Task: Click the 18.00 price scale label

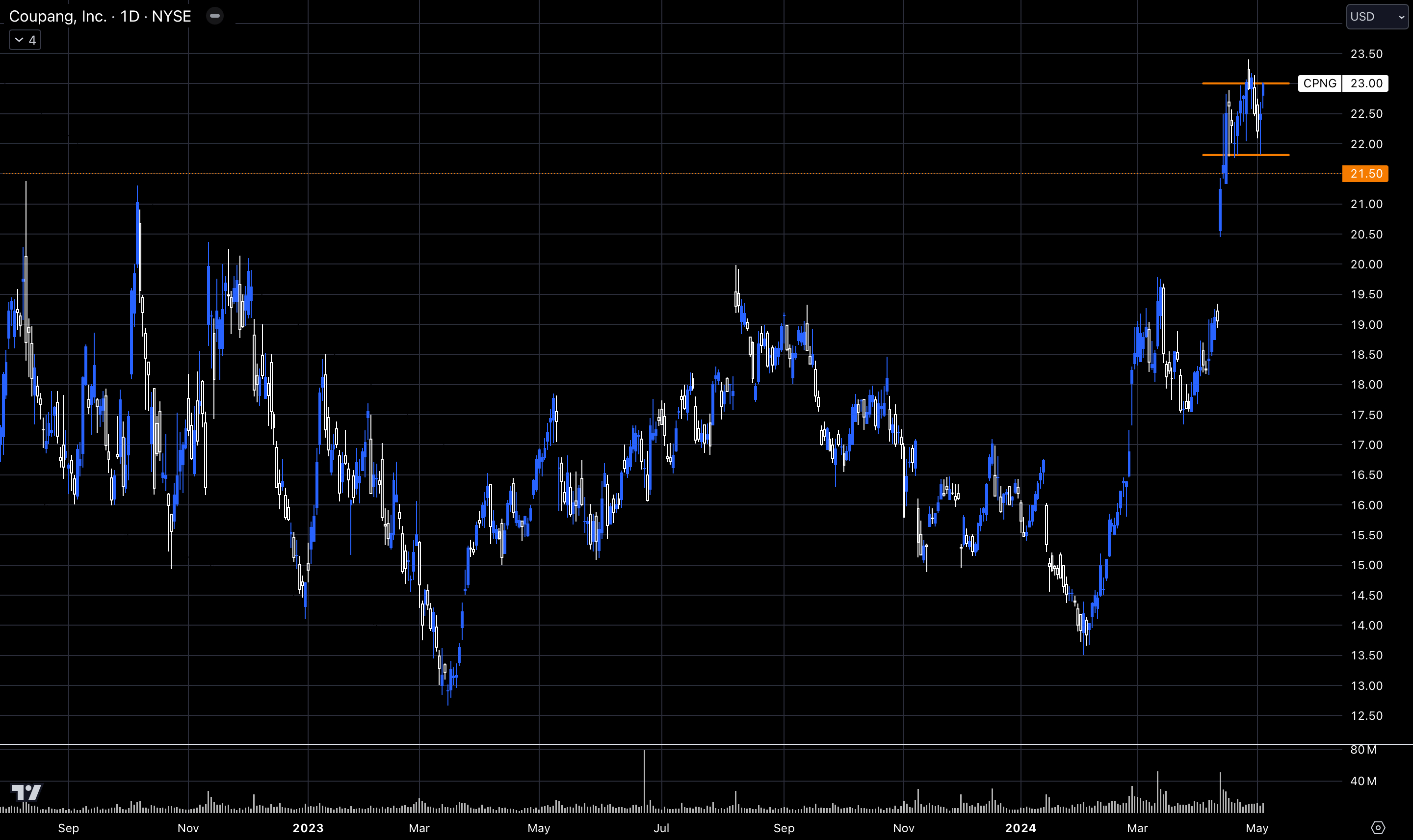Action: tap(1366, 384)
